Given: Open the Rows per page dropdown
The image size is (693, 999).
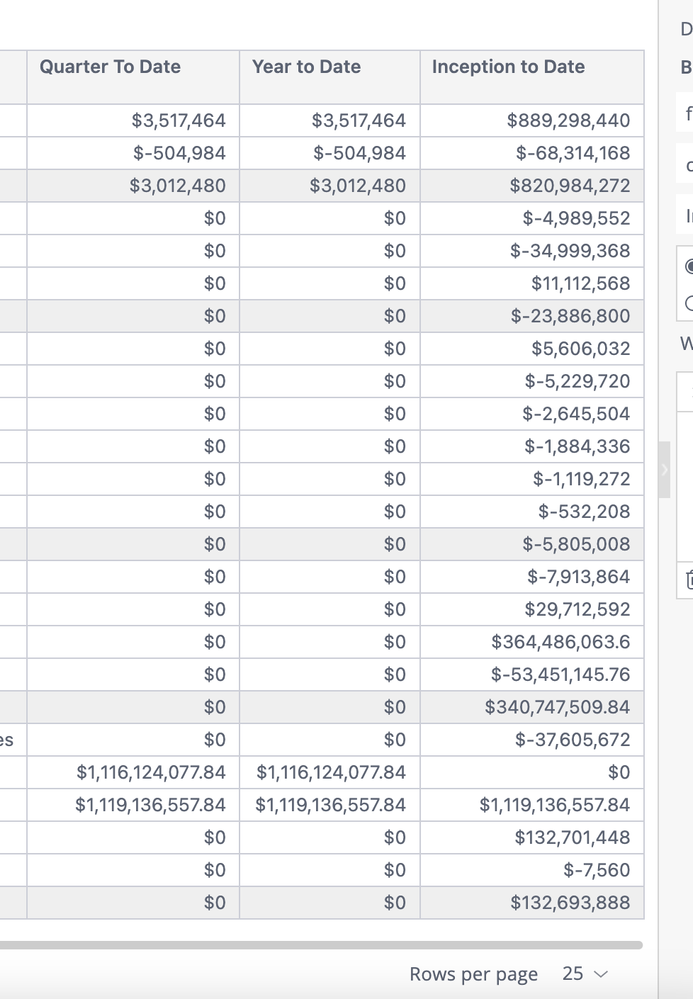Looking at the screenshot, I should click(x=585, y=974).
